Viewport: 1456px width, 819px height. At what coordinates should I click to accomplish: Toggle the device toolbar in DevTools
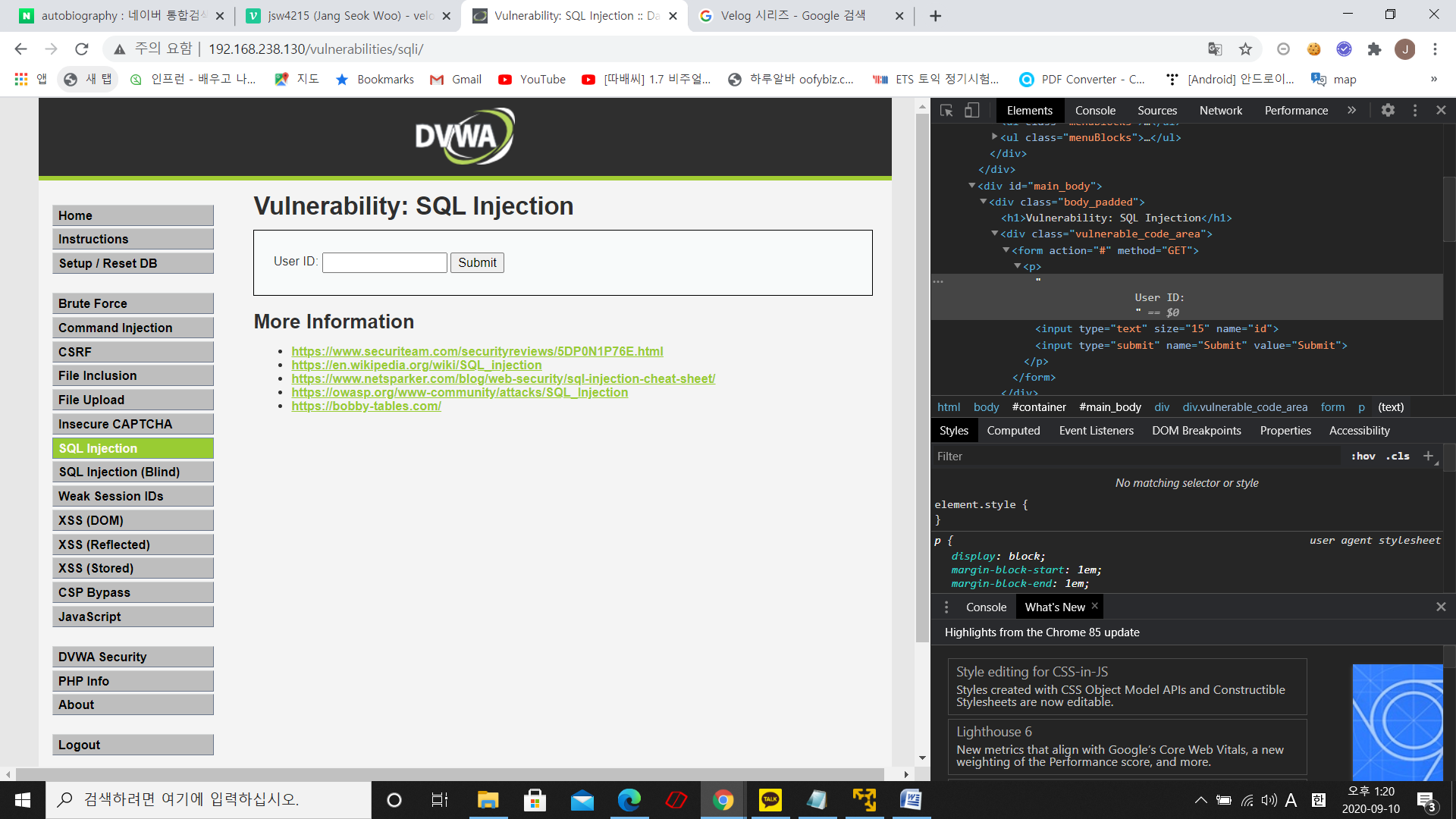coord(971,110)
